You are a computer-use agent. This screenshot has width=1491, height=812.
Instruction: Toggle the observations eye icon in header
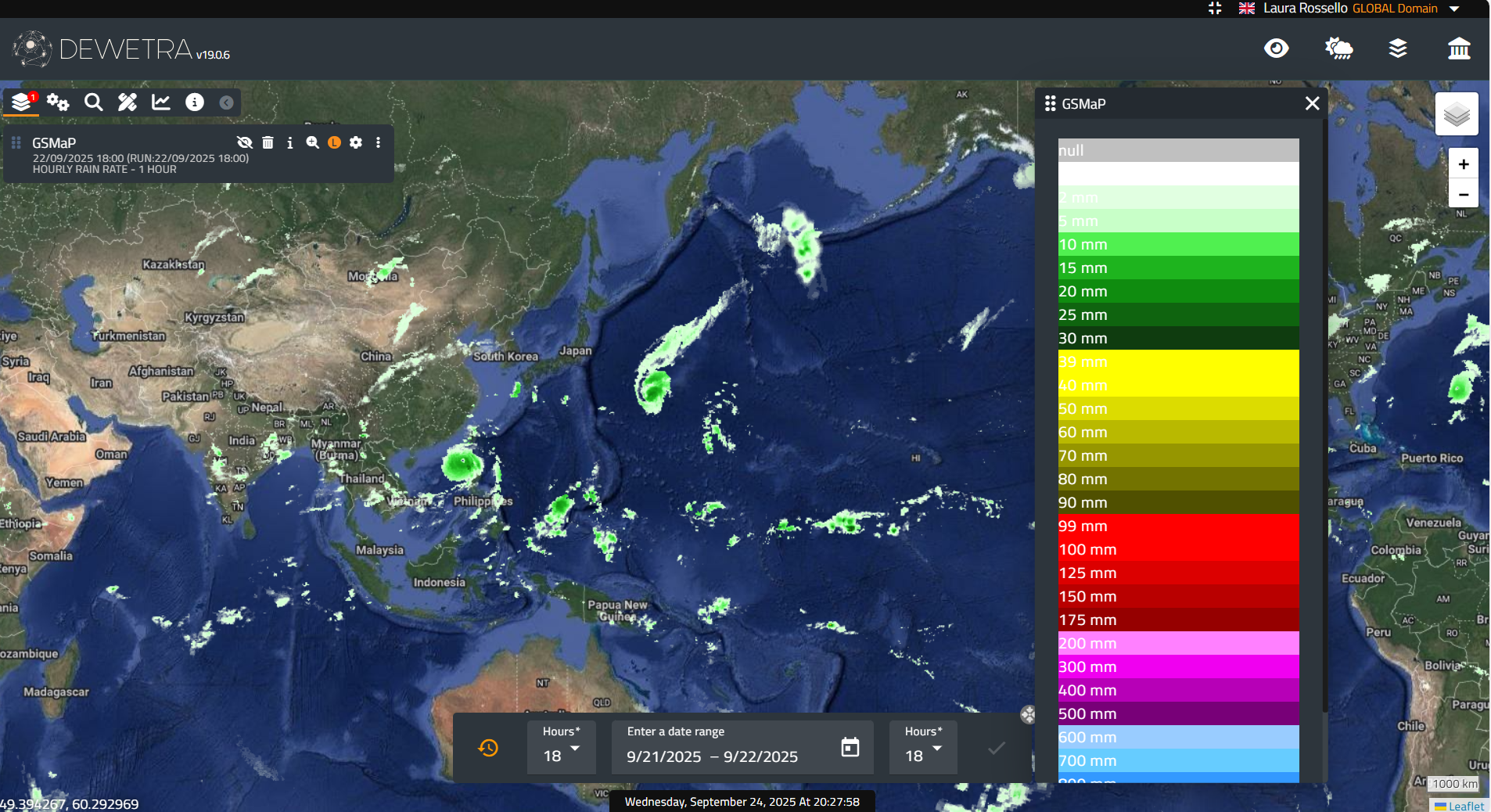point(1276,49)
